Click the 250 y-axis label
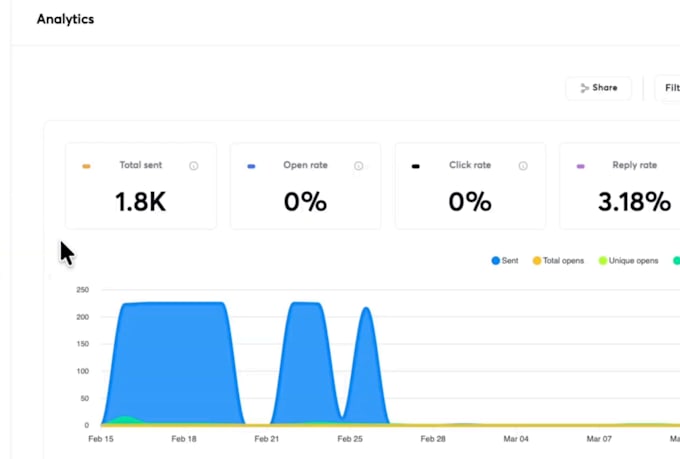 pyautogui.click(x=82, y=290)
